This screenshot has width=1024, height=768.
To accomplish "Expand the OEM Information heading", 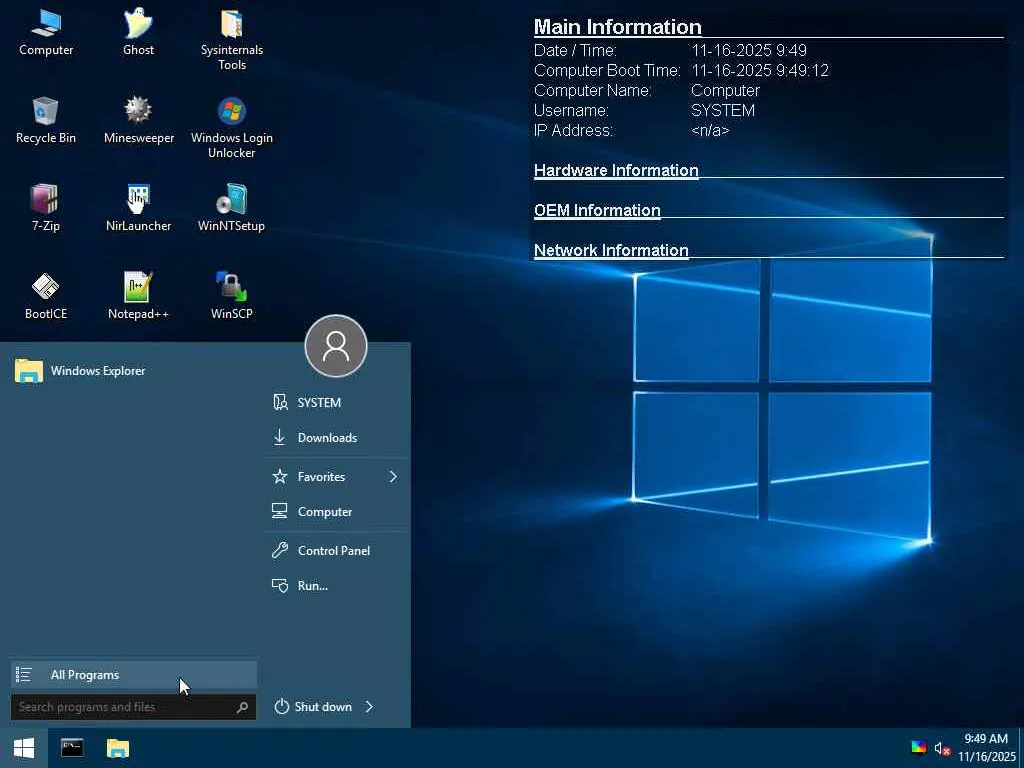I will [x=597, y=210].
